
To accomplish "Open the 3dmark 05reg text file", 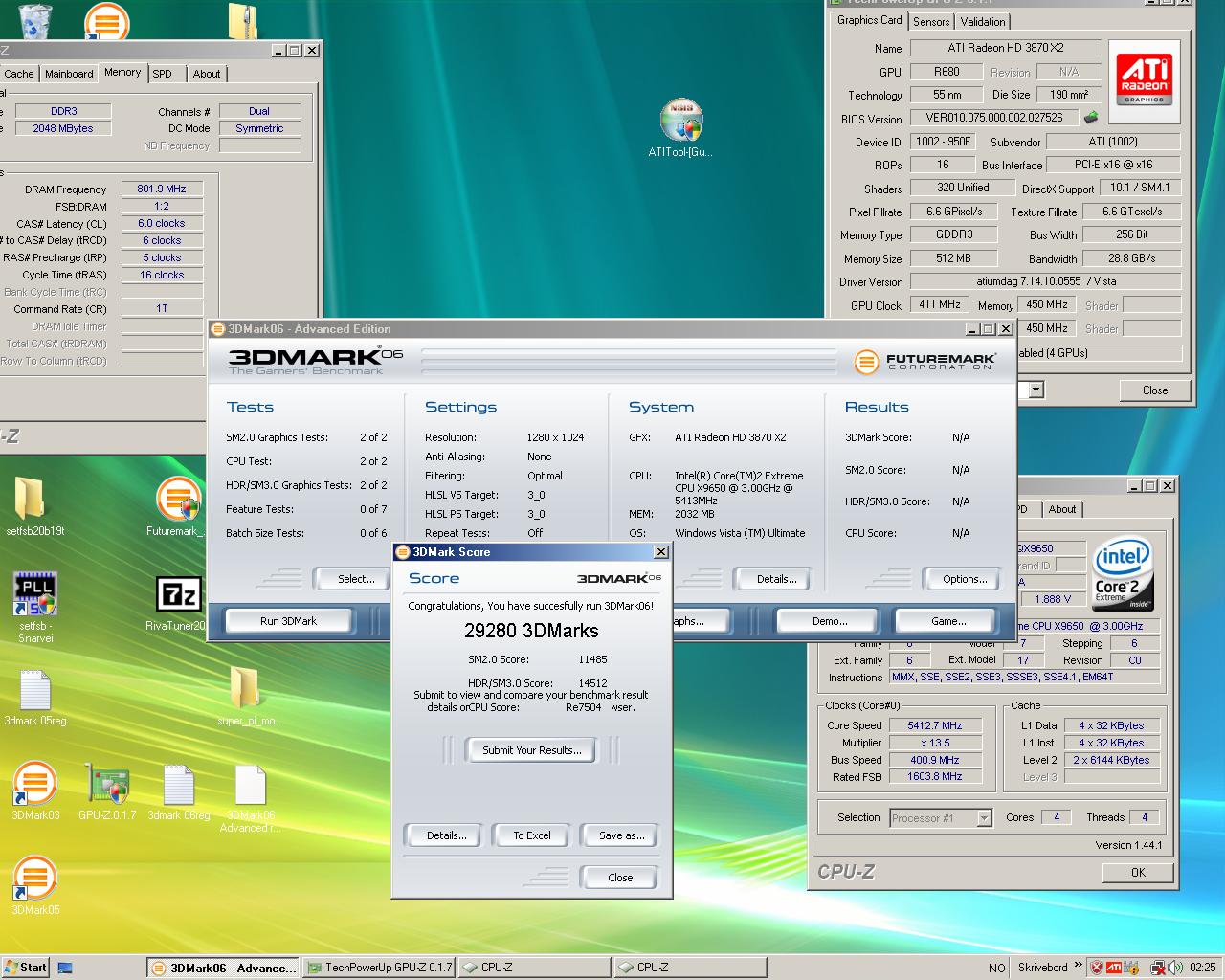I will 35,690.
